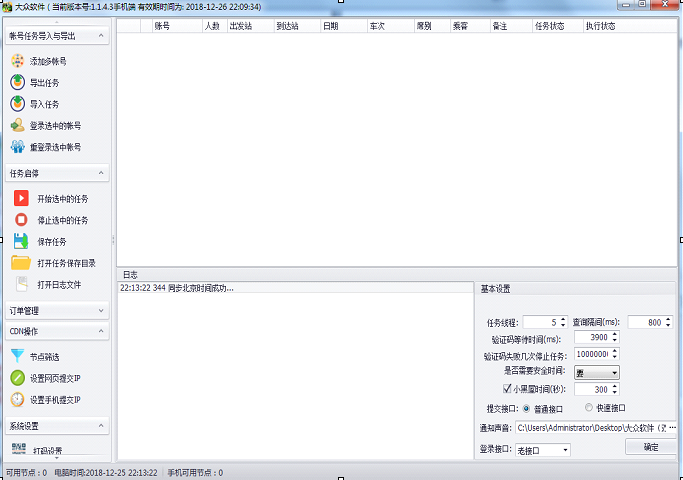Click the 打码设置 icon

click(19, 448)
